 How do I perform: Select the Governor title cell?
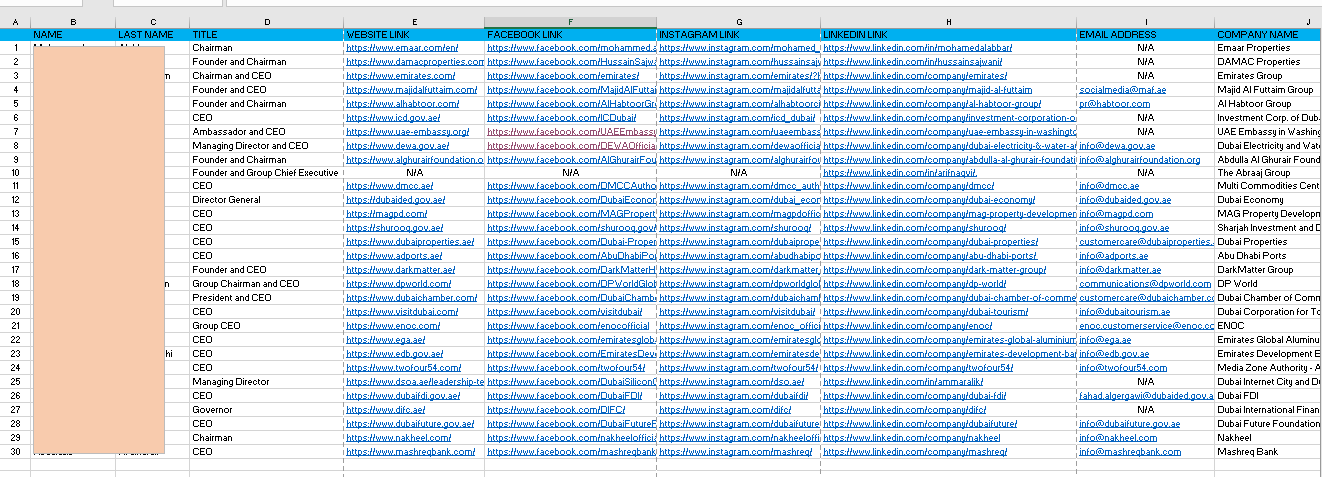tap(267, 409)
